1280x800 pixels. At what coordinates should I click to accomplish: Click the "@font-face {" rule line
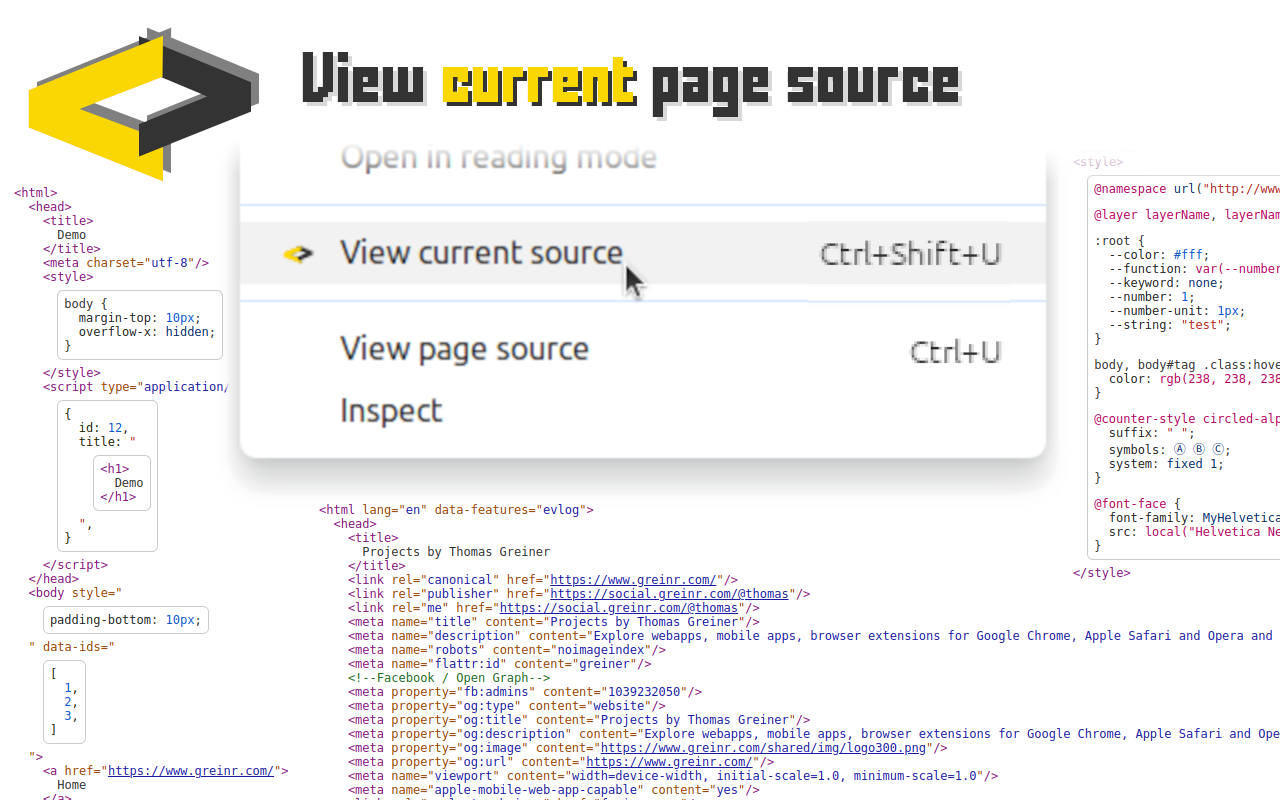(1137, 504)
